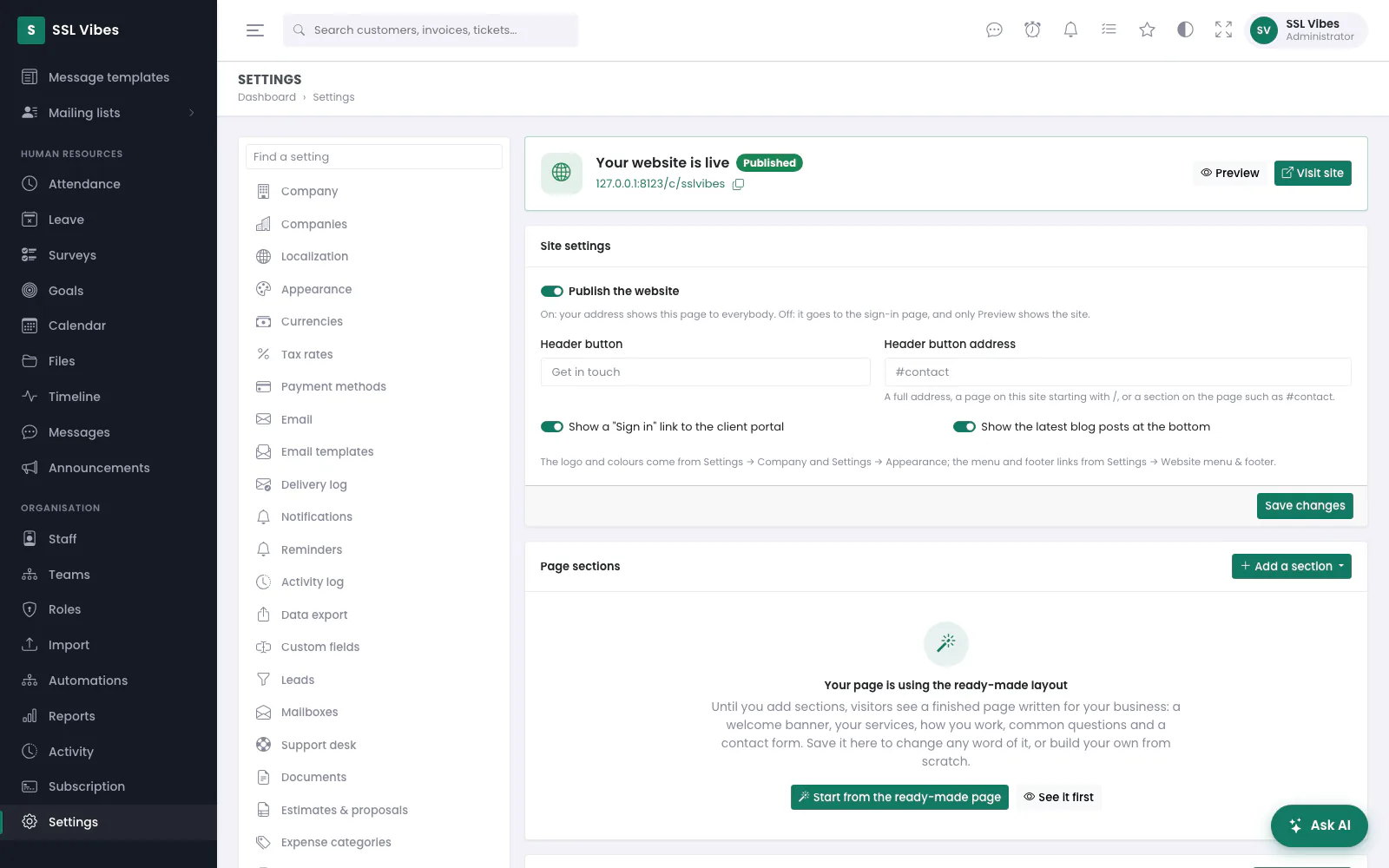Click the globe icon beside Your website is live
1389x868 pixels.
(x=562, y=173)
